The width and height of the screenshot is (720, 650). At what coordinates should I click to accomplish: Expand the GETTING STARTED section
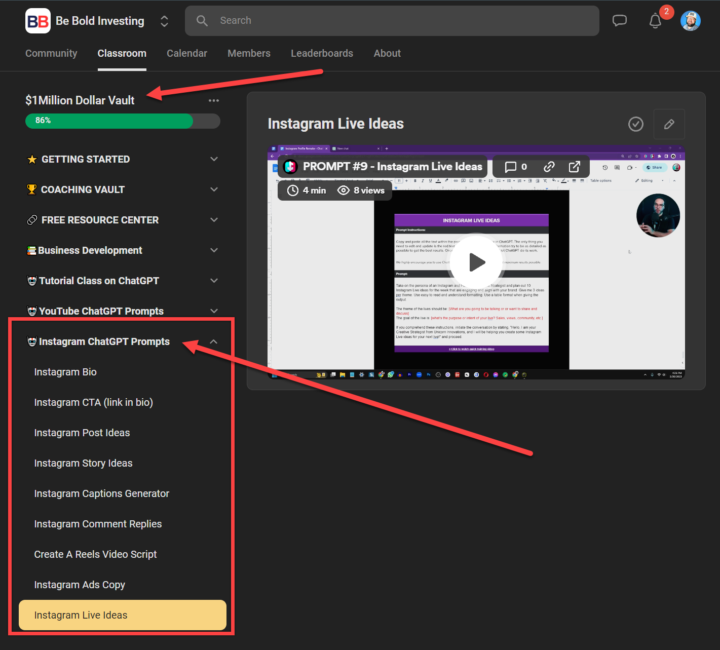coord(213,159)
